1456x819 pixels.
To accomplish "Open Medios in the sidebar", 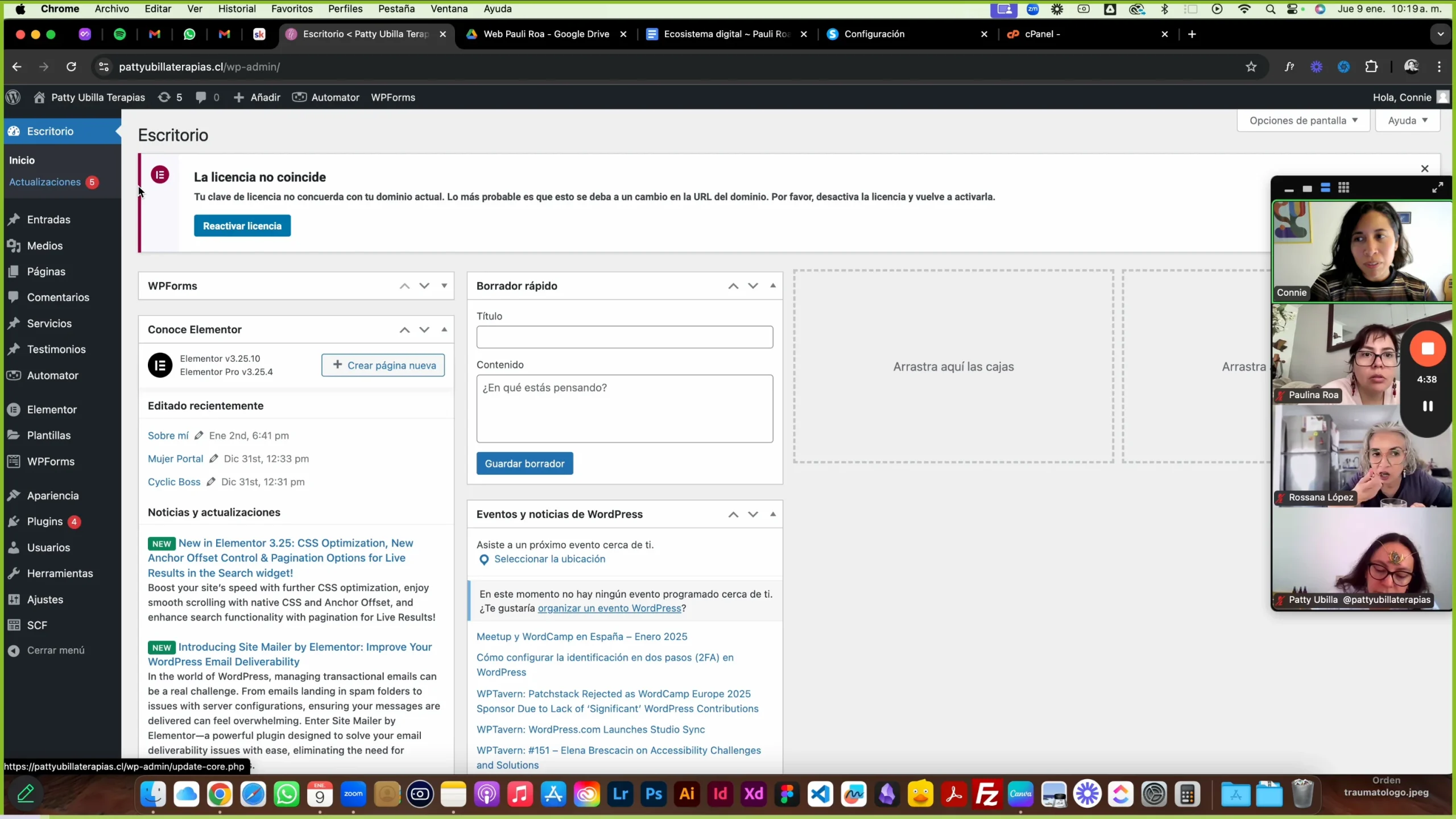I will click(45, 246).
